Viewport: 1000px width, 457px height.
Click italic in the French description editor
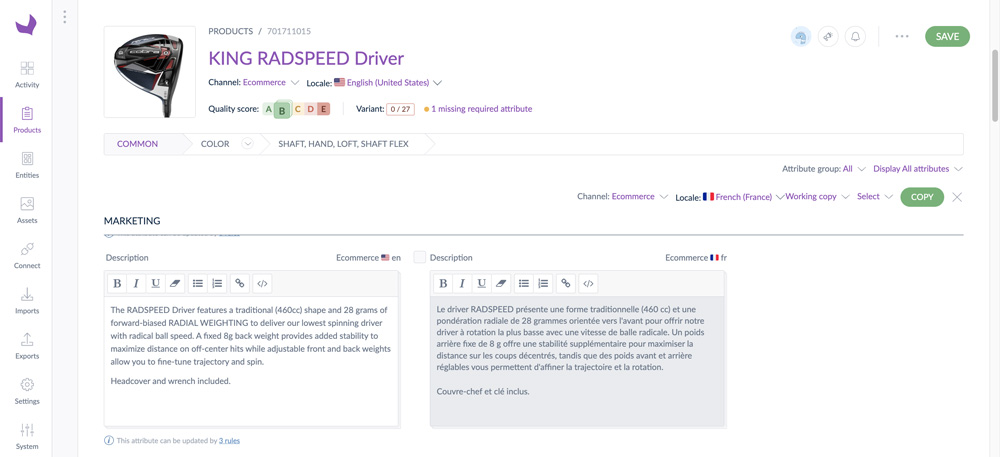pyautogui.click(x=462, y=283)
